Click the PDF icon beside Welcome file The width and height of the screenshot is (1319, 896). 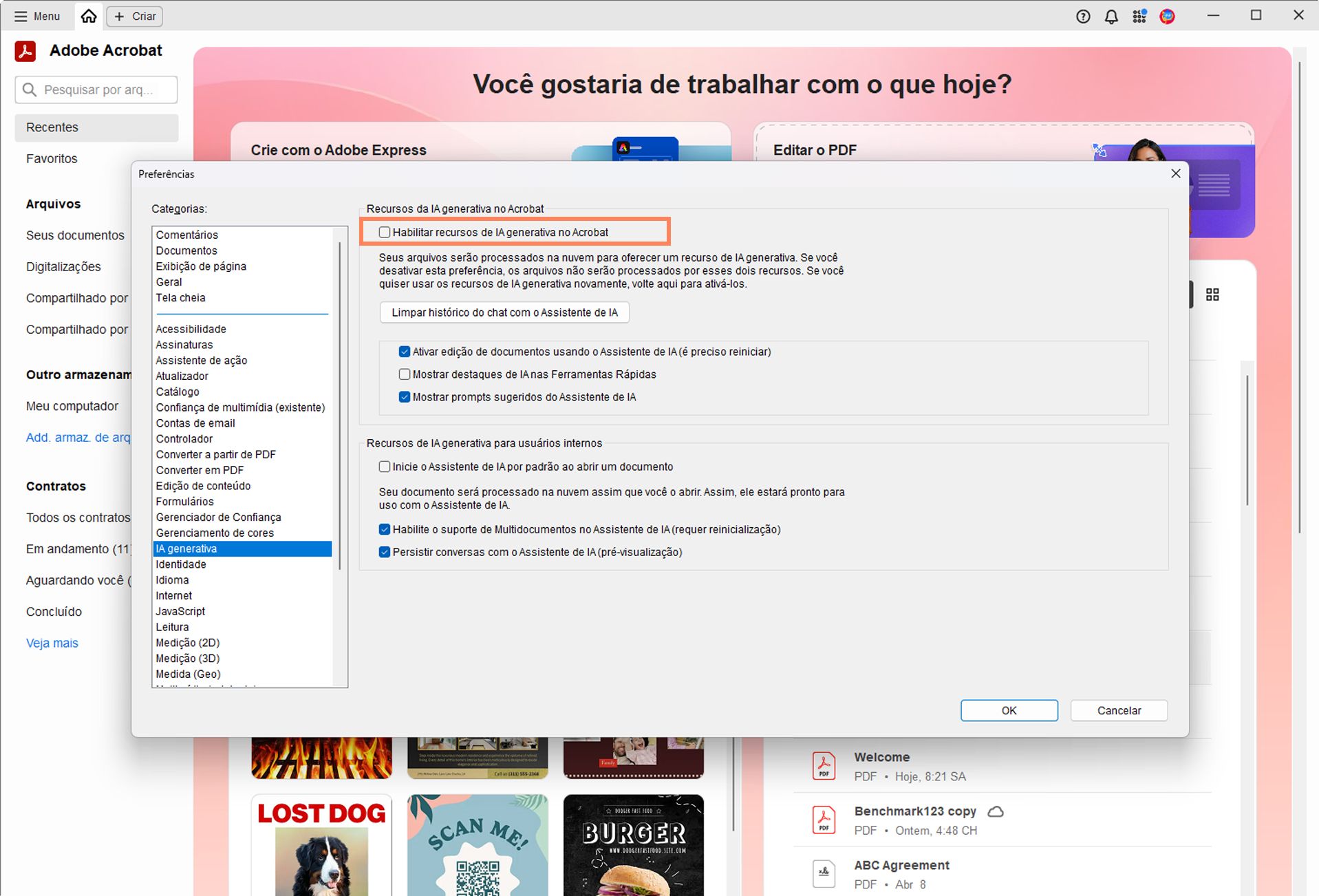[824, 765]
